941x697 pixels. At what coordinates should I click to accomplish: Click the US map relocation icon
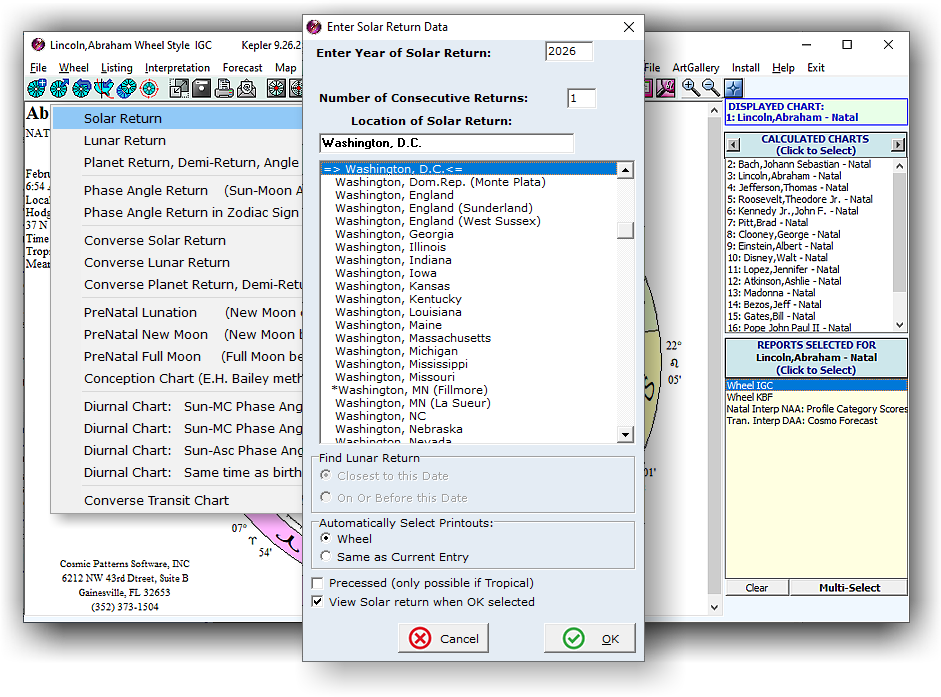[x=104, y=89]
